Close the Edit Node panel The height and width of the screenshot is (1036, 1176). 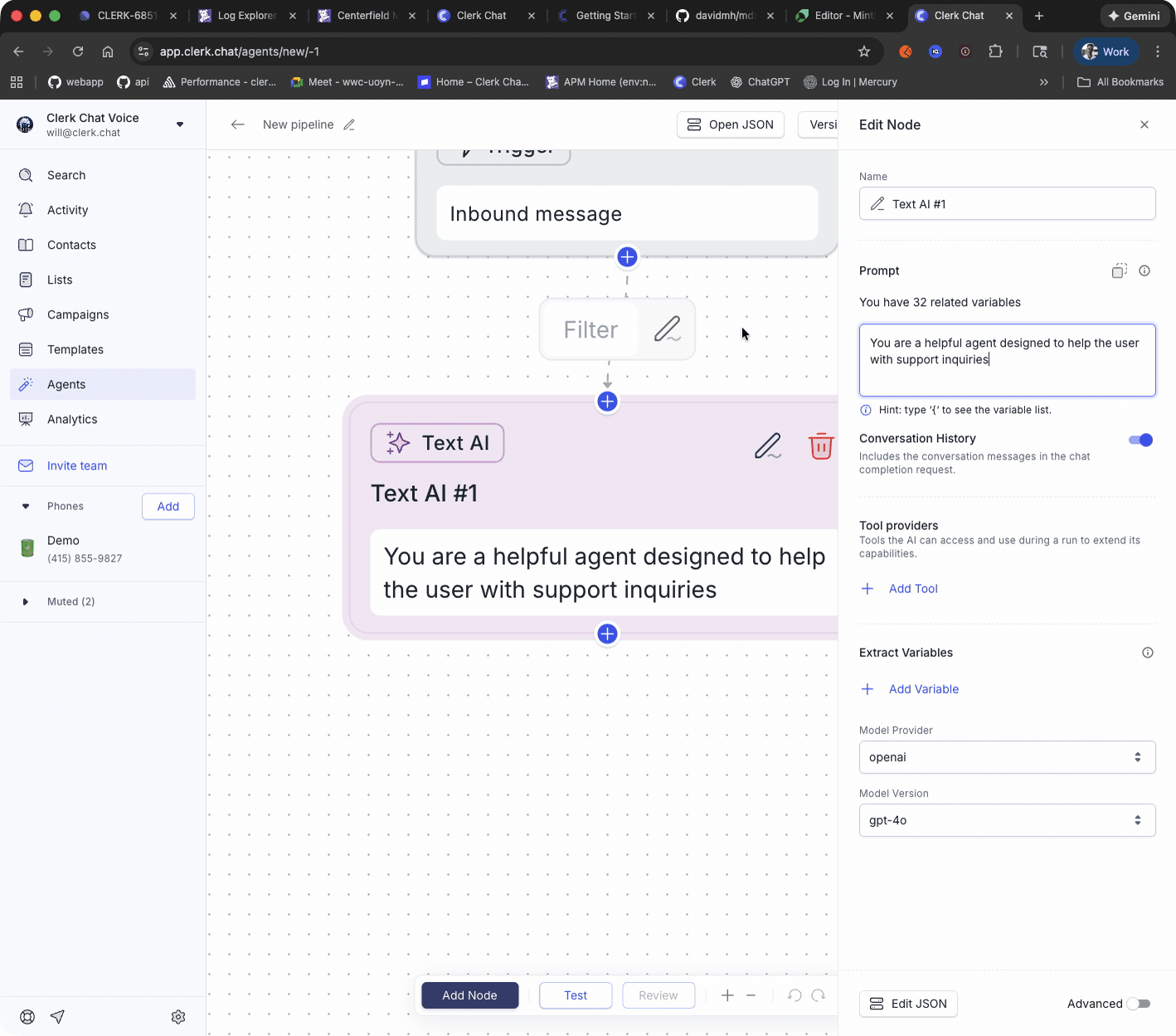(x=1144, y=124)
